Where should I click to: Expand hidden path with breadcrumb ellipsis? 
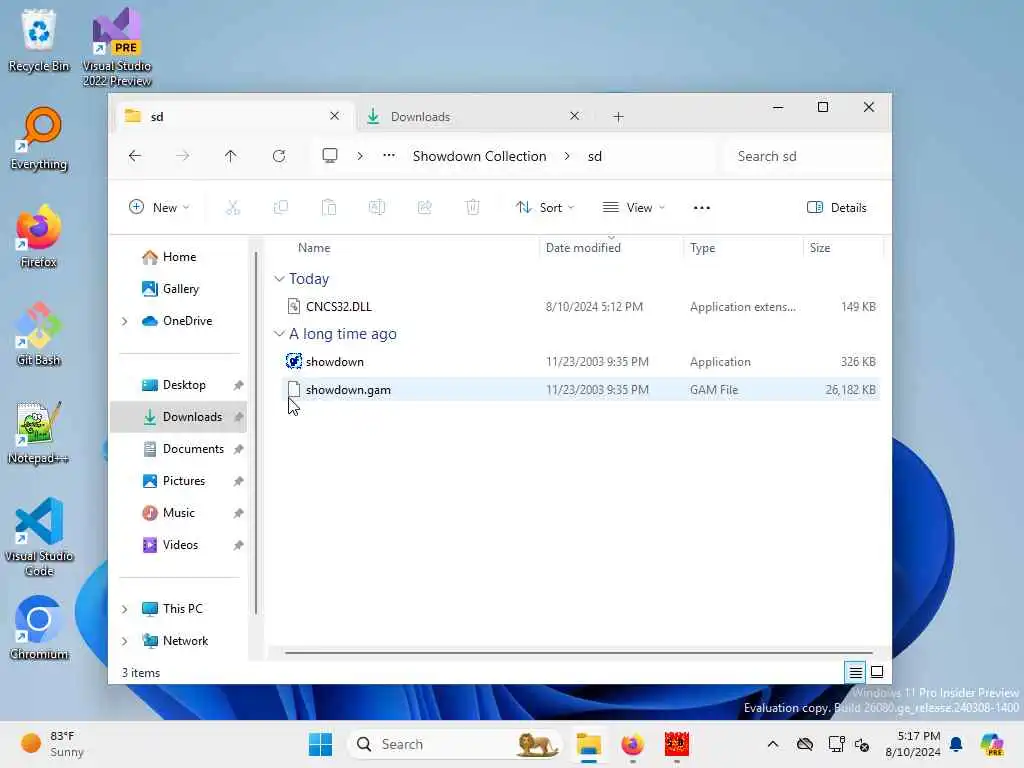point(389,155)
